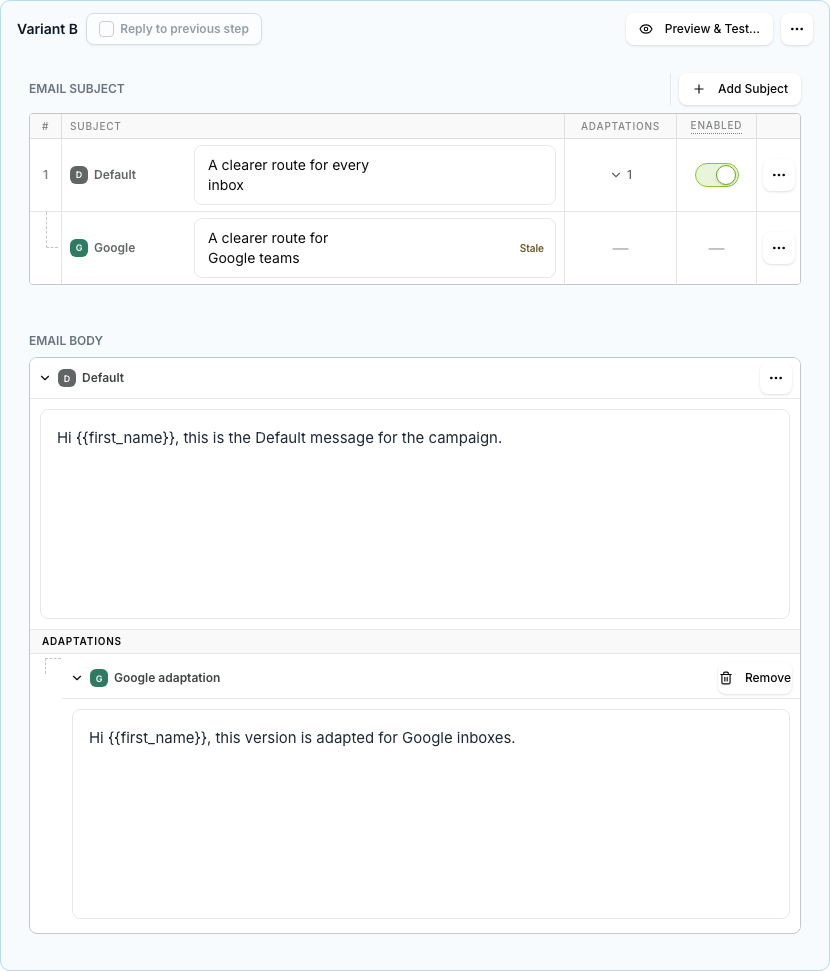Click the trash icon beside Remove

pos(726,678)
